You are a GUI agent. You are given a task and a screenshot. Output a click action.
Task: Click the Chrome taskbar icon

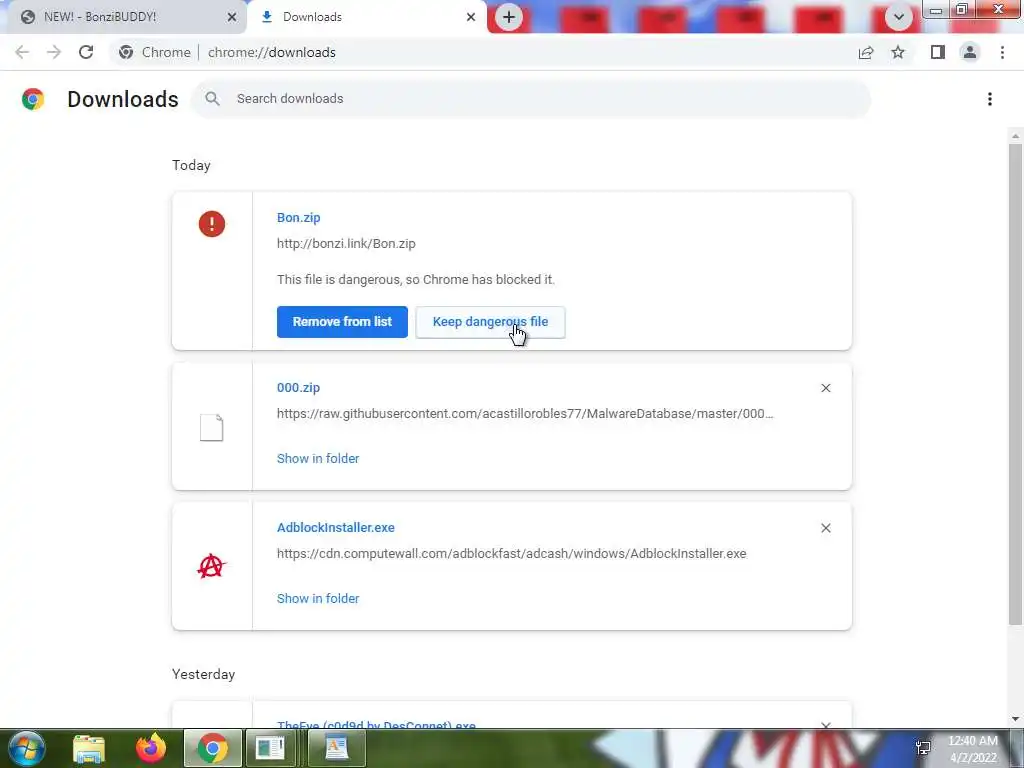tap(213, 748)
